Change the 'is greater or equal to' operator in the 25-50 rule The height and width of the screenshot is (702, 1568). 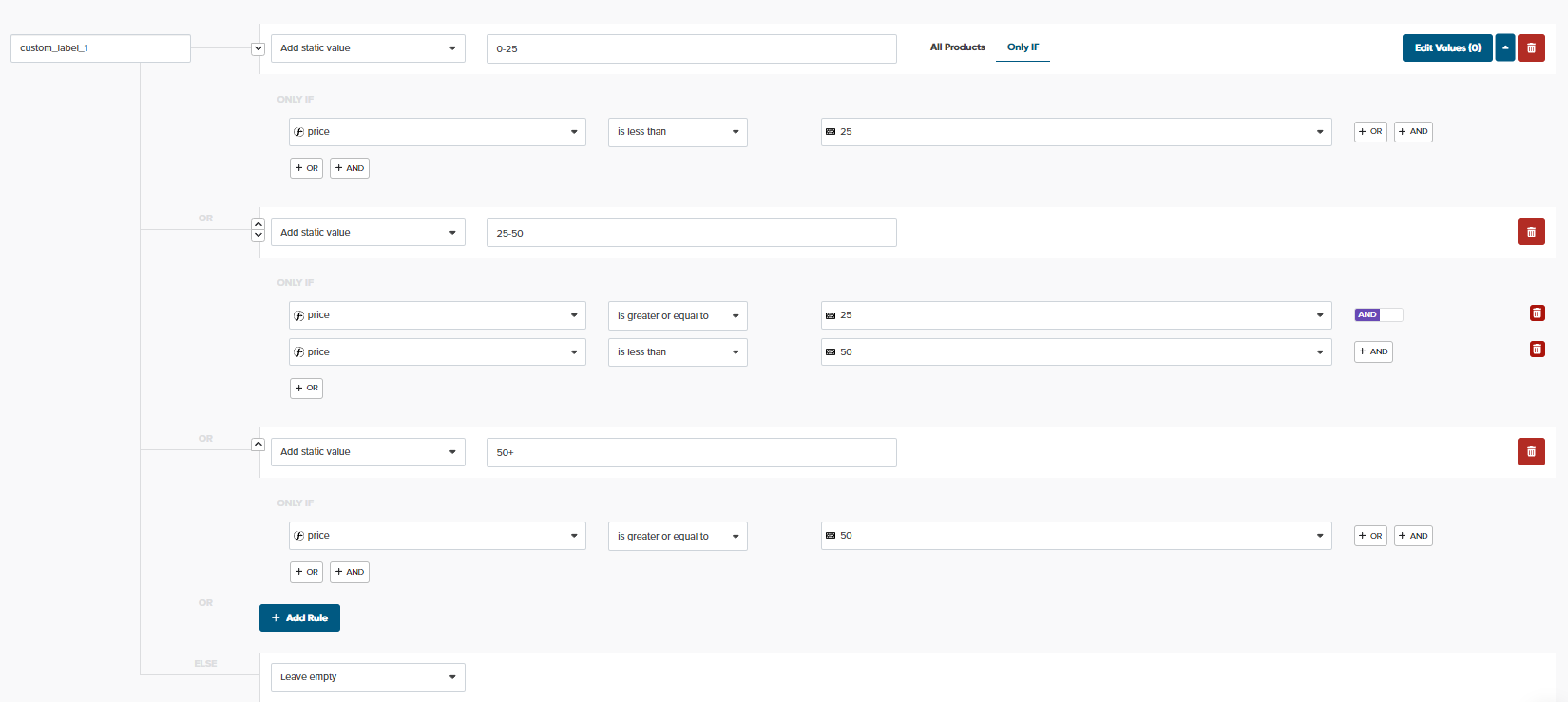678,315
